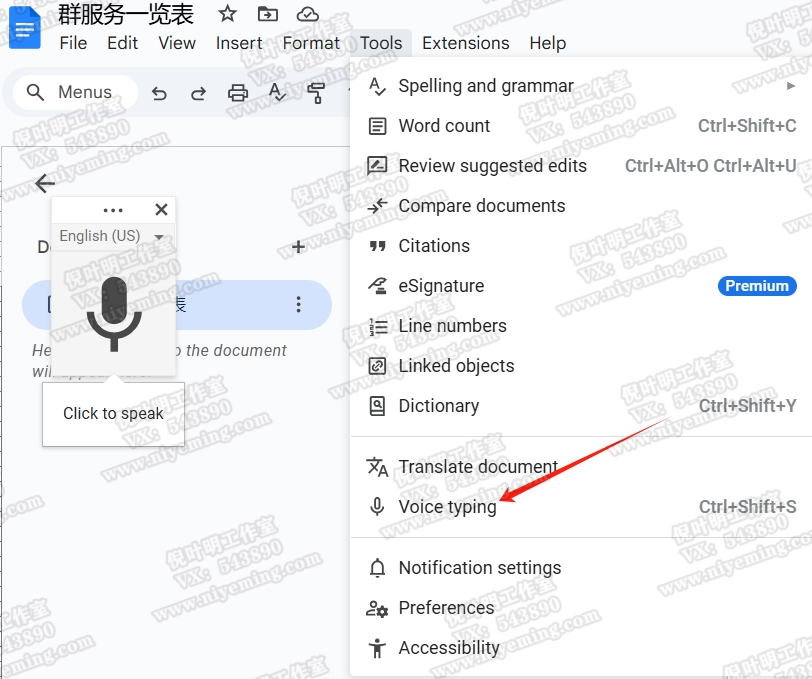Screen dimensions: 812x679
Task: Click the Translate document icon
Action: pyautogui.click(x=377, y=467)
